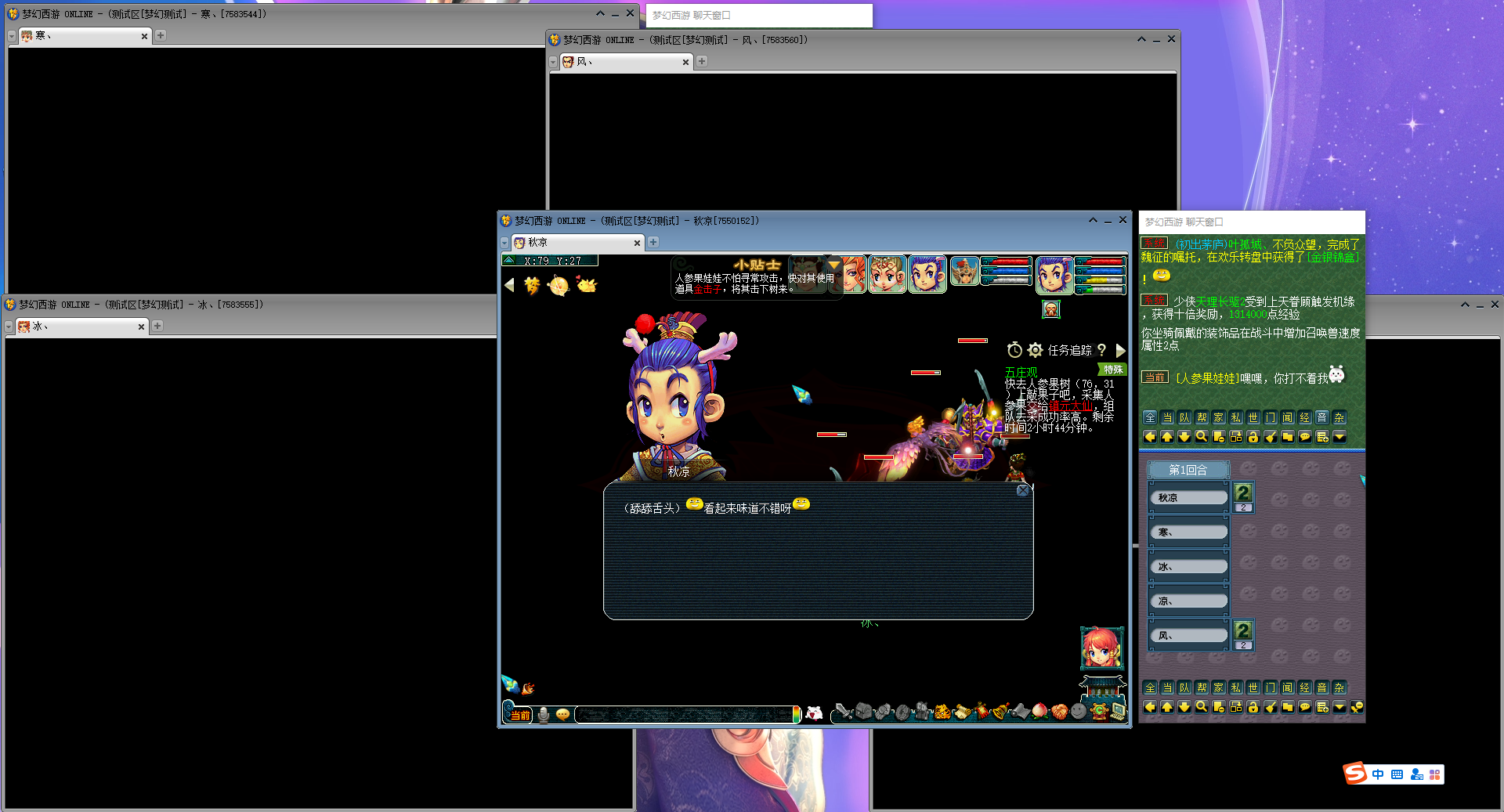Click the gold 梦 emblem icon
The image size is (1504, 812).
click(x=532, y=285)
